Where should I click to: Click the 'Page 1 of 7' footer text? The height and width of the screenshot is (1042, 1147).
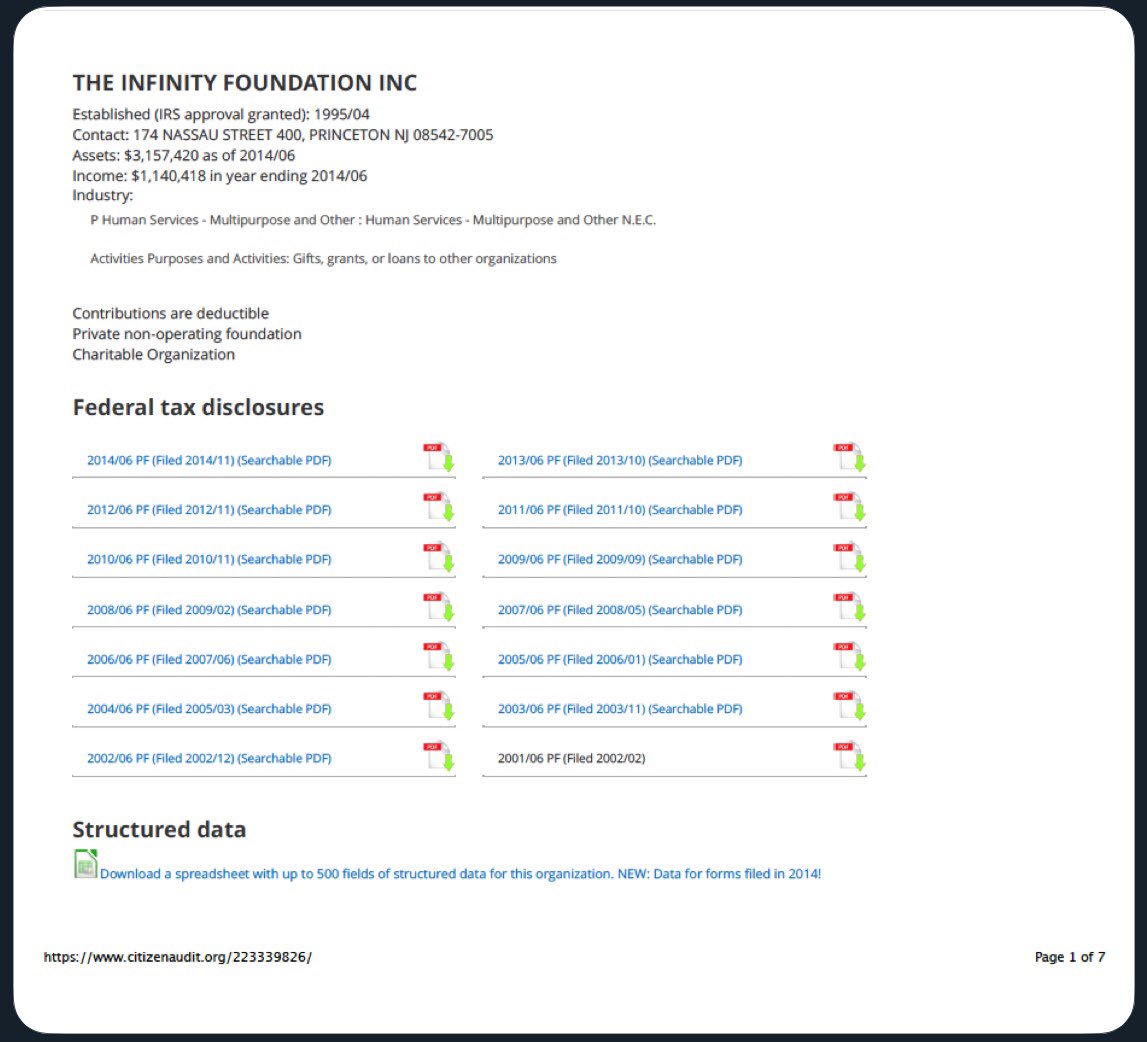[x=1069, y=957]
